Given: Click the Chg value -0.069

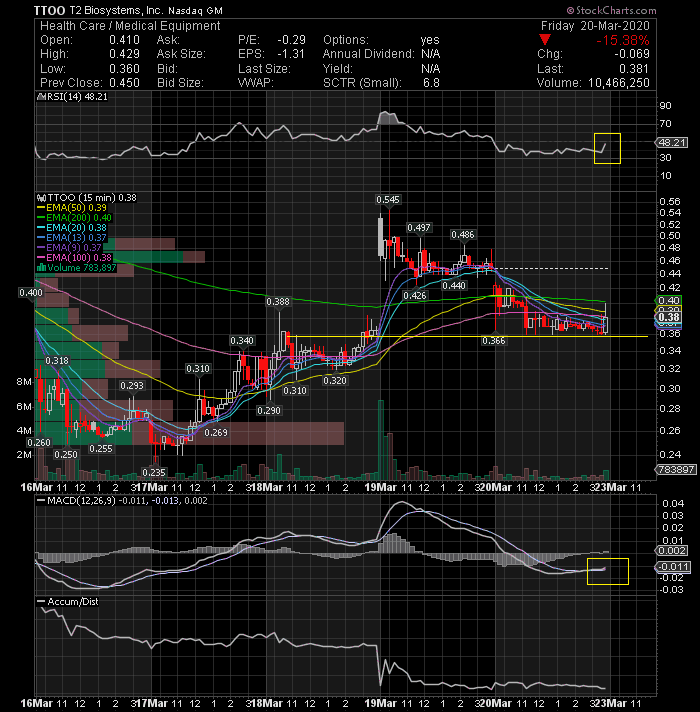Looking at the screenshot, I should [x=632, y=54].
